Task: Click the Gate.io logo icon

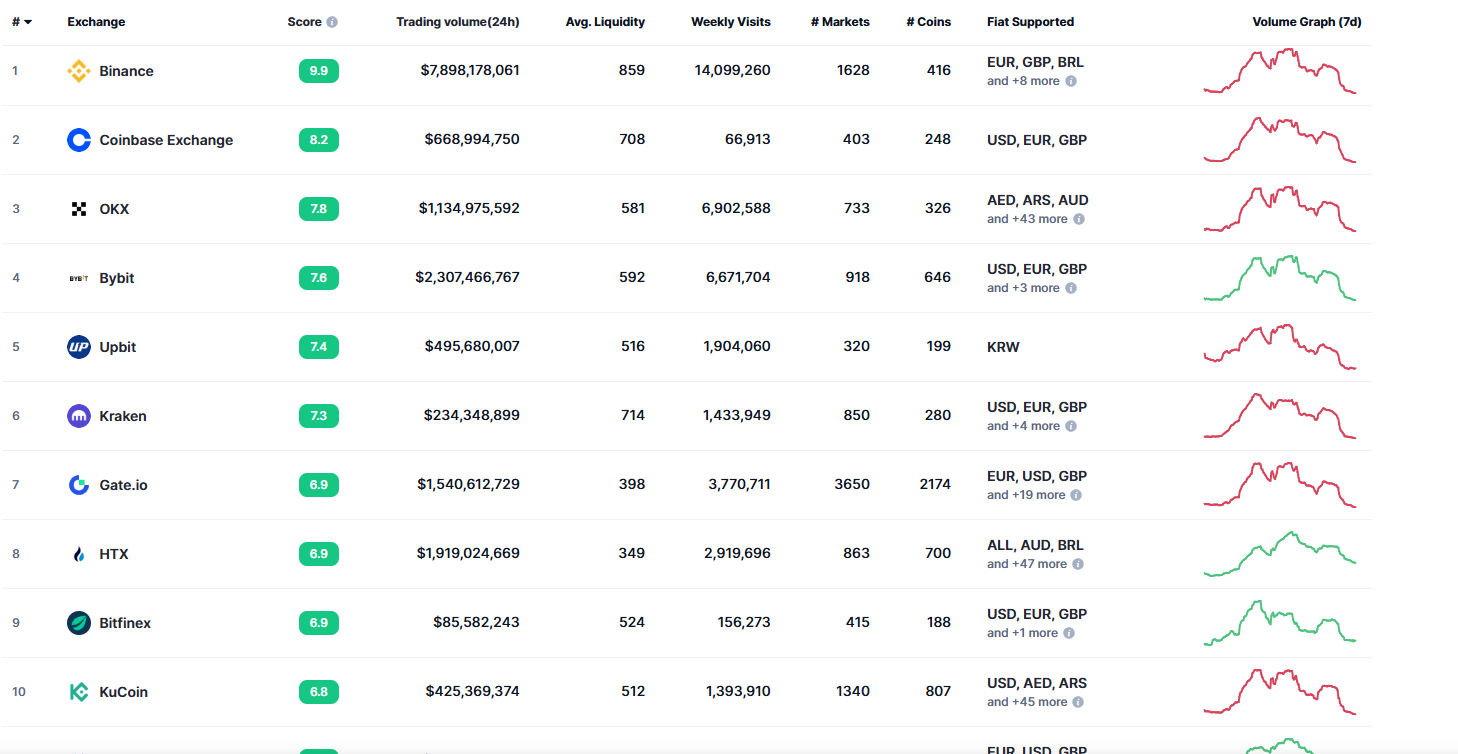Action: point(78,485)
